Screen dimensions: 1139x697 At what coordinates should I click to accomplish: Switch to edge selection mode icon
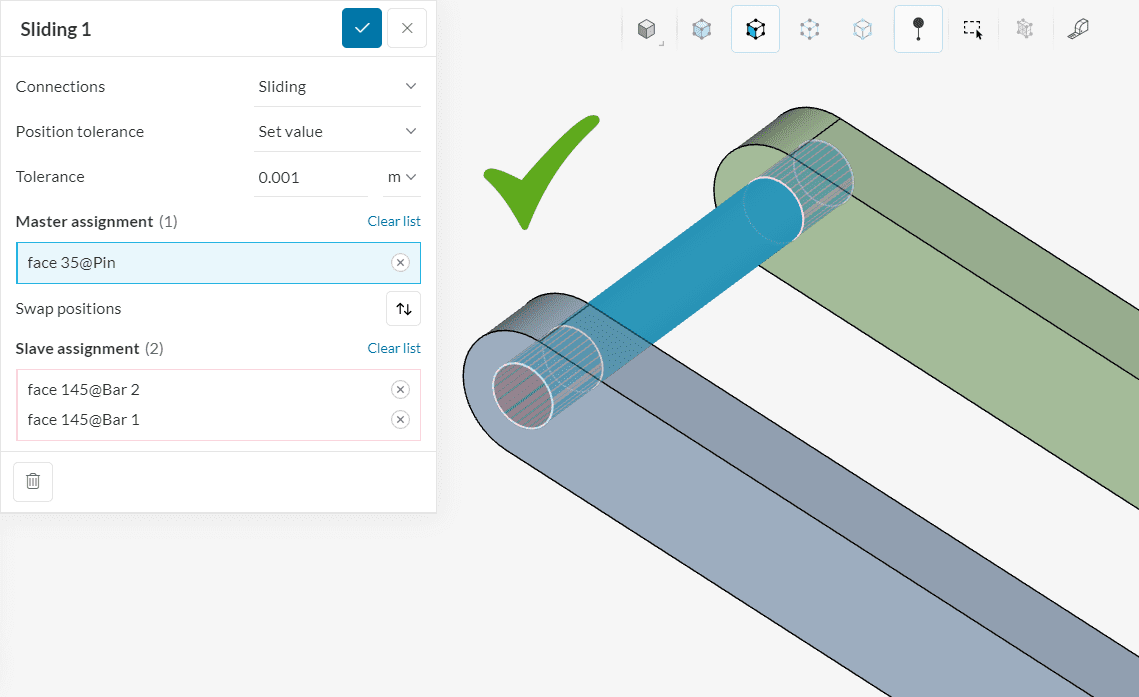click(x=862, y=30)
